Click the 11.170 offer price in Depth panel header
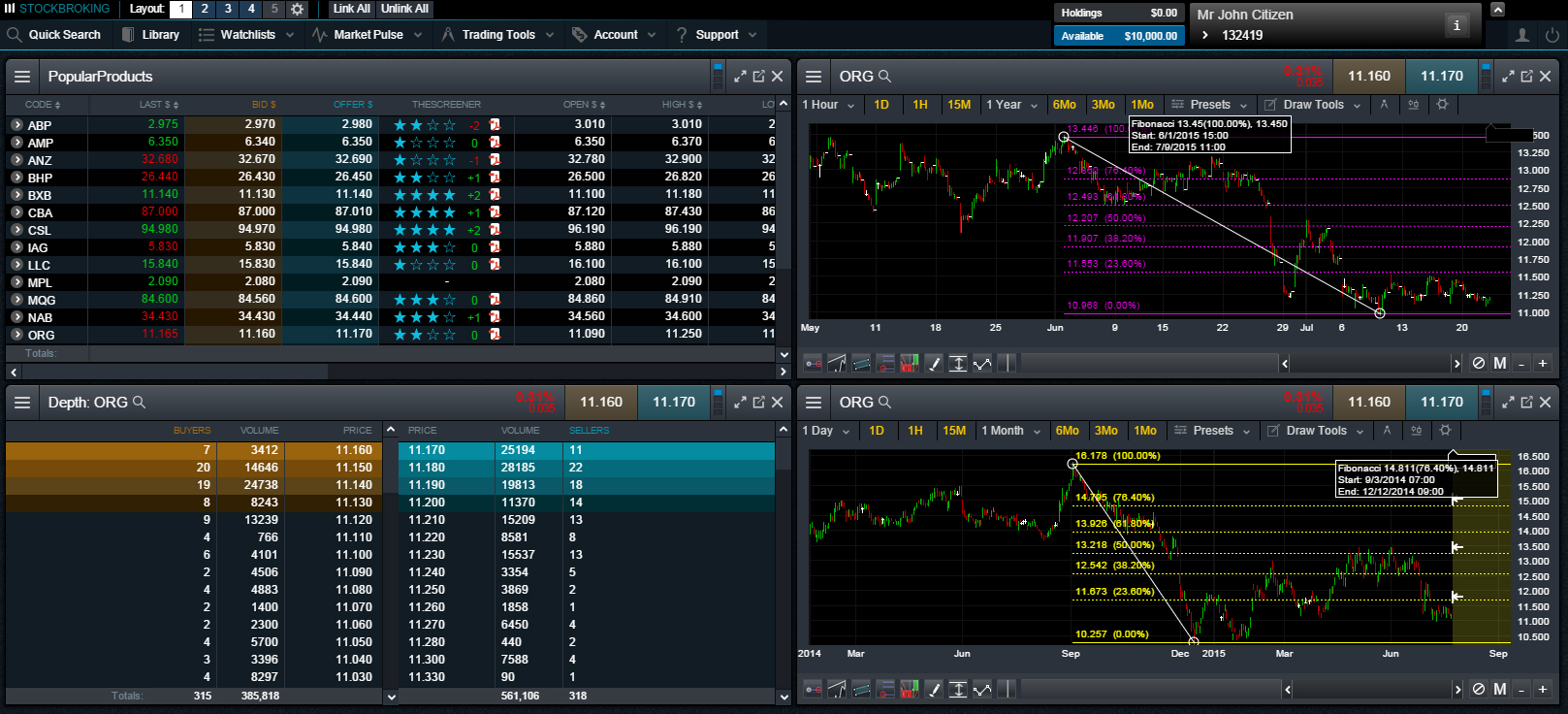This screenshot has height=714, width=1568. [x=673, y=402]
